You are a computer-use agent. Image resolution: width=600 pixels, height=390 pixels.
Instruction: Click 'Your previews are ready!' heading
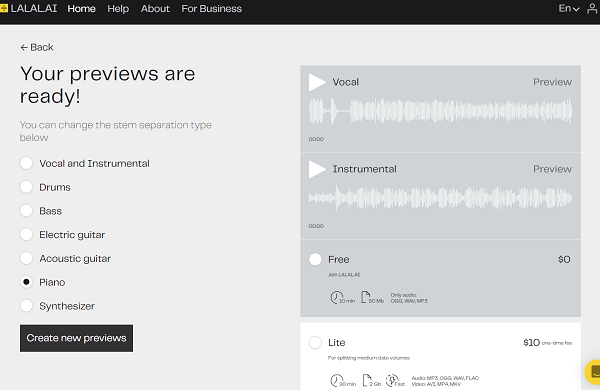[108, 85]
